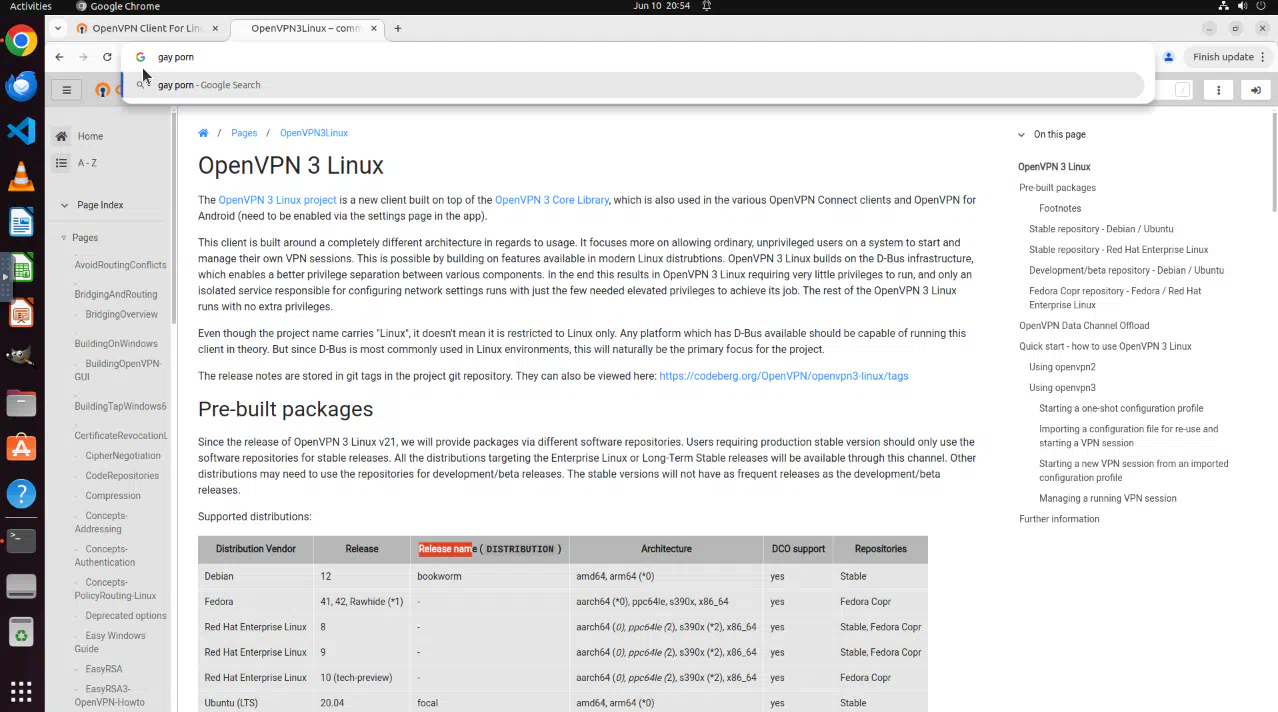The width and height of the screenshot is (1278, 712).
Task: Open Terminal from the dock
Action: click(x=21, y=540)
